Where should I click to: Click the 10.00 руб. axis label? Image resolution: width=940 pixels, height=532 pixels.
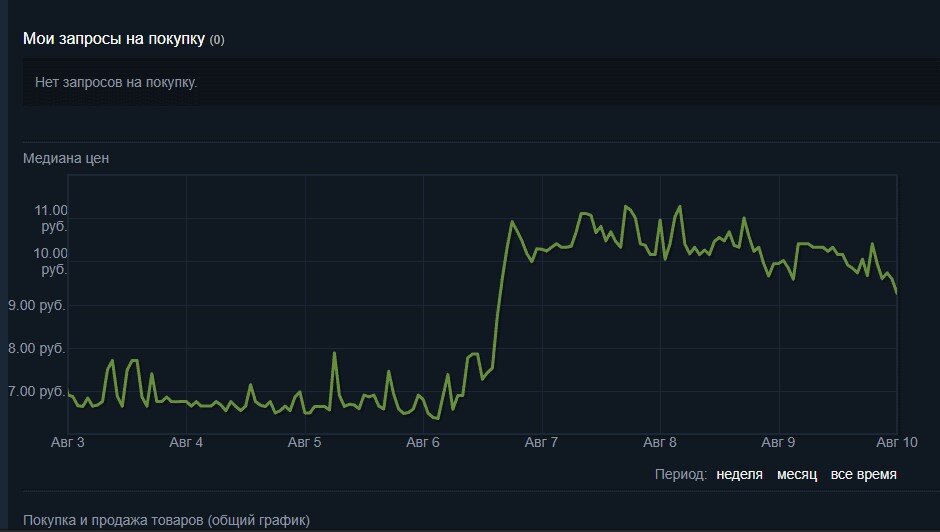(50, 261)
